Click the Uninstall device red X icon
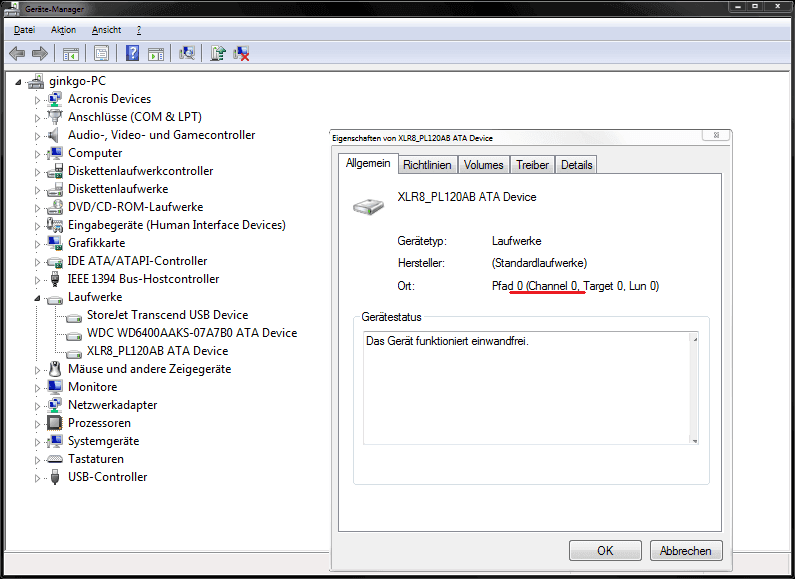795x579 pixels. (x=241, y=53)
